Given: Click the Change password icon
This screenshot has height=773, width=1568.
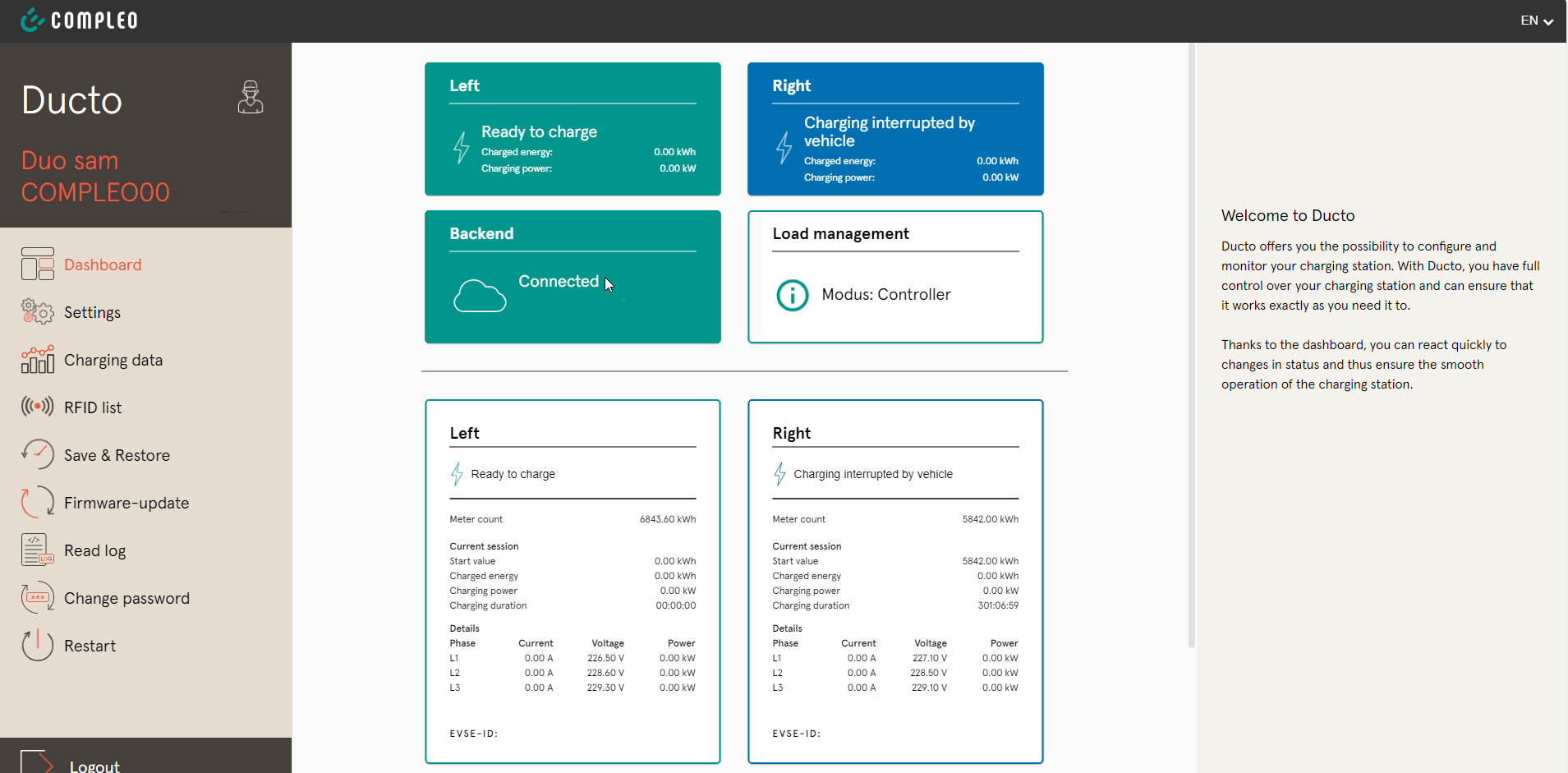Looking at the screenshot, I should 38,597.
